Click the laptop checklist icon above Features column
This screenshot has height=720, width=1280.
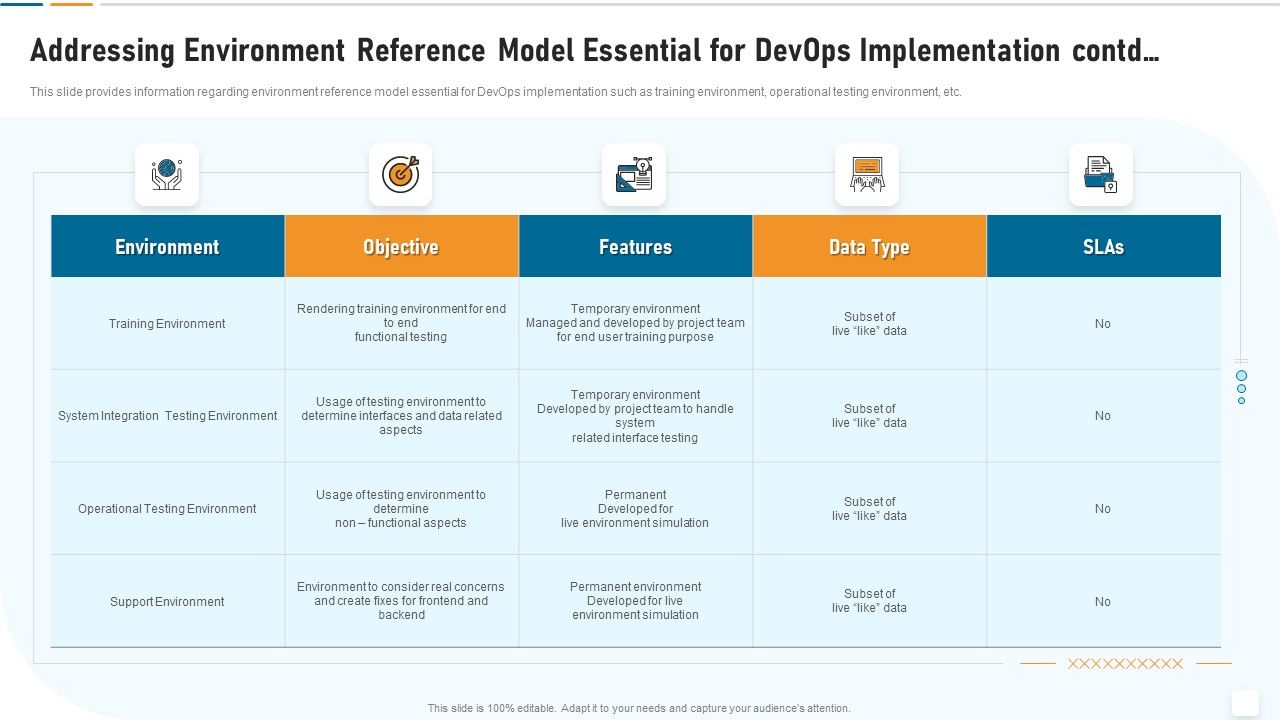[x=635, y=173]
